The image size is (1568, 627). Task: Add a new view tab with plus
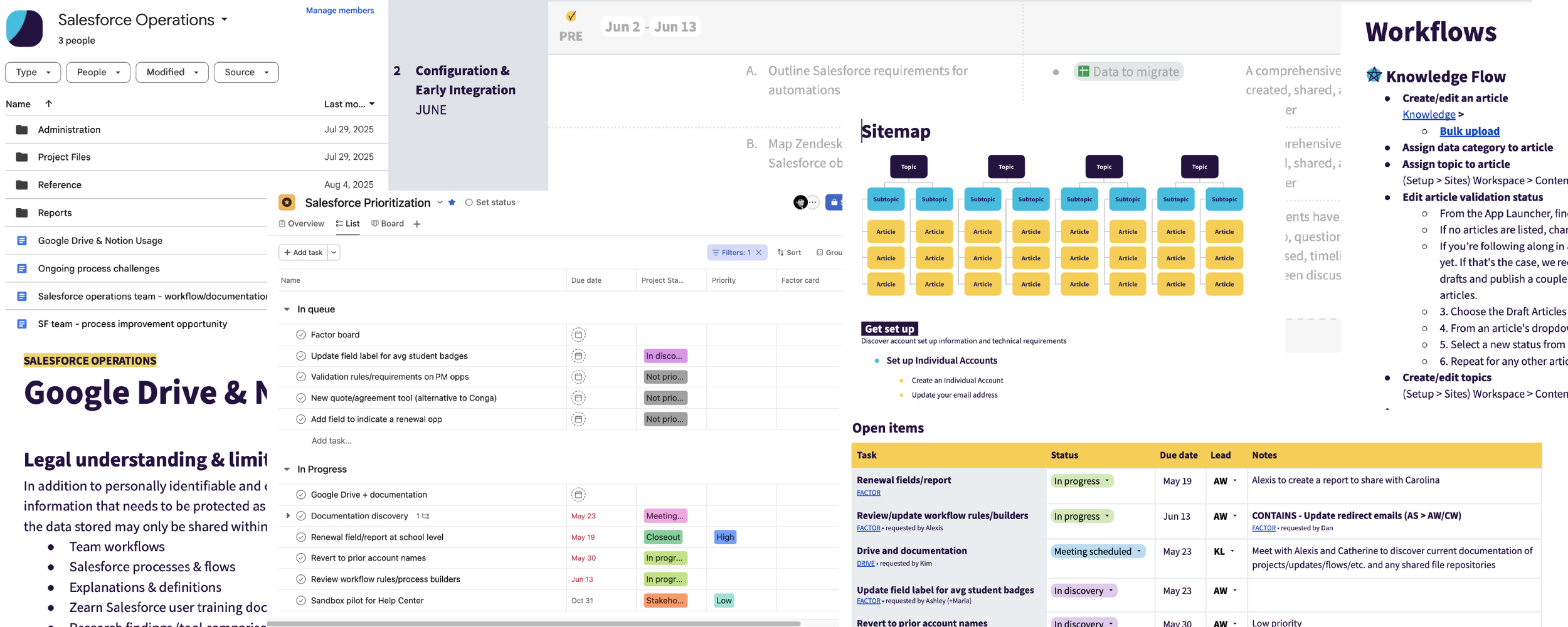tap(417, 224)
